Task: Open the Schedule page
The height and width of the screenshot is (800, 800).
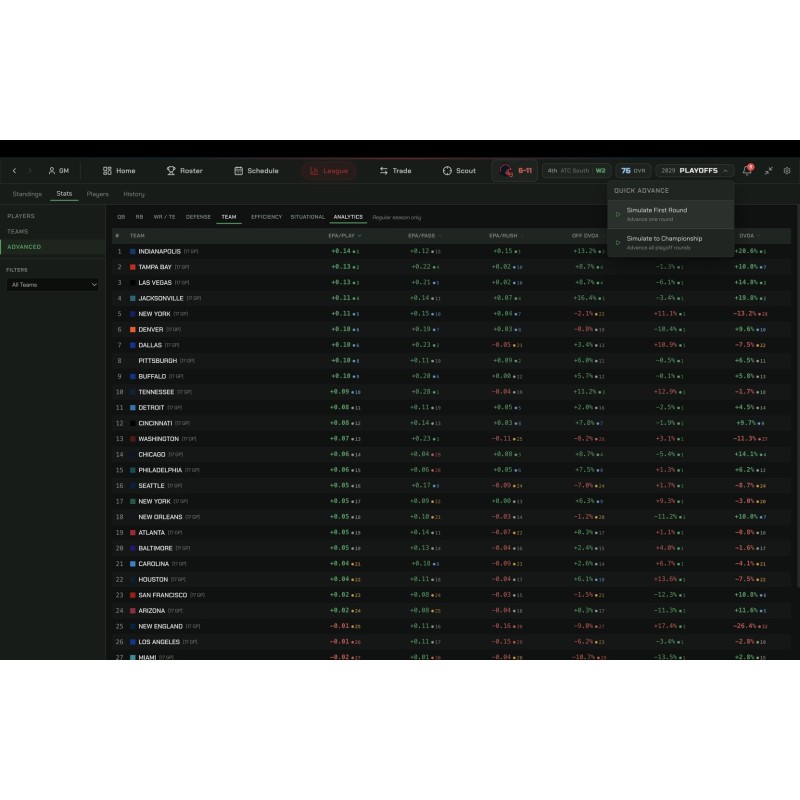Action: click(x=256, y=170)
